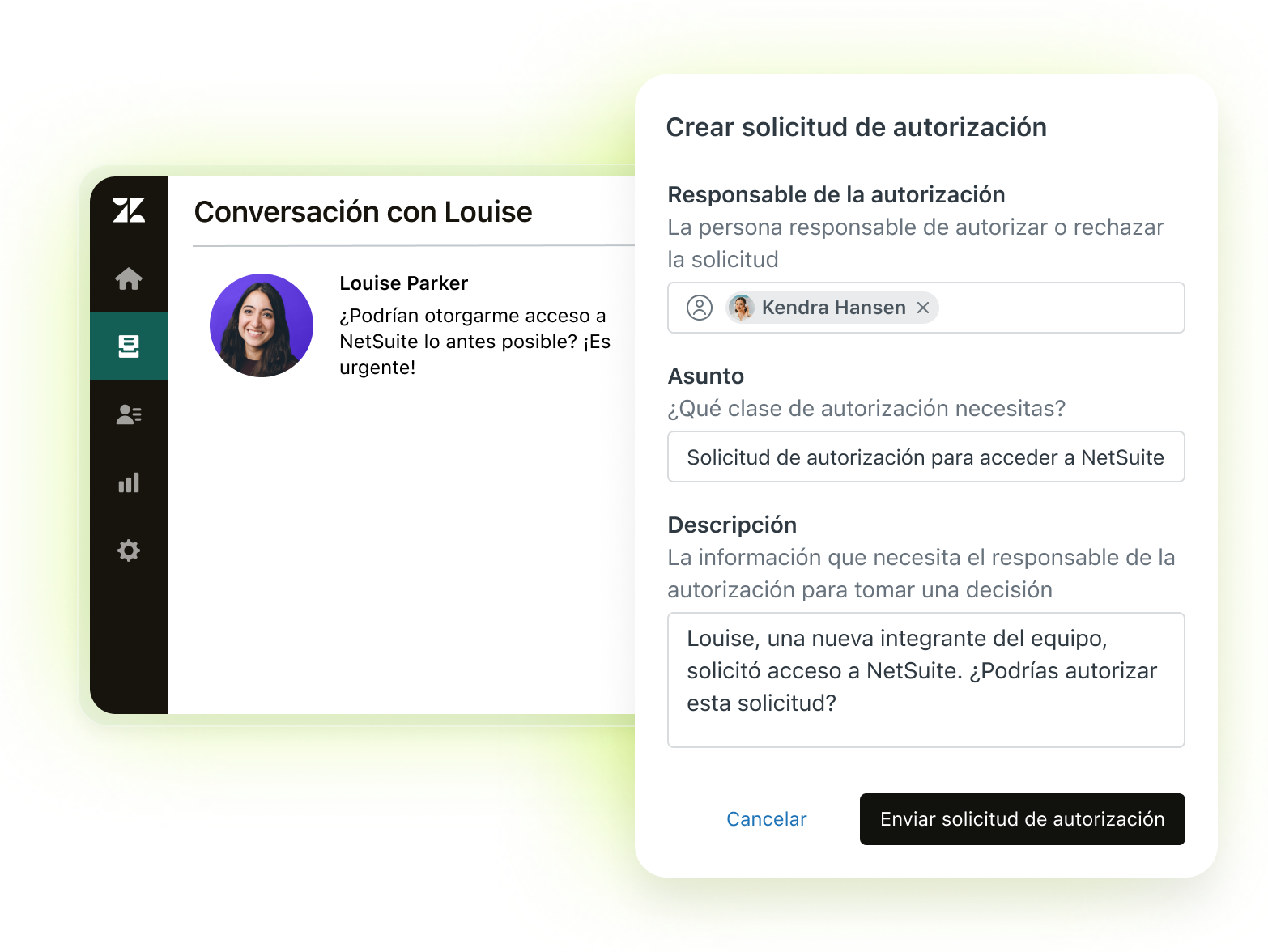Click Kendra Hansen's small avatar
The image size is (1268, 952).
(741, 308)
